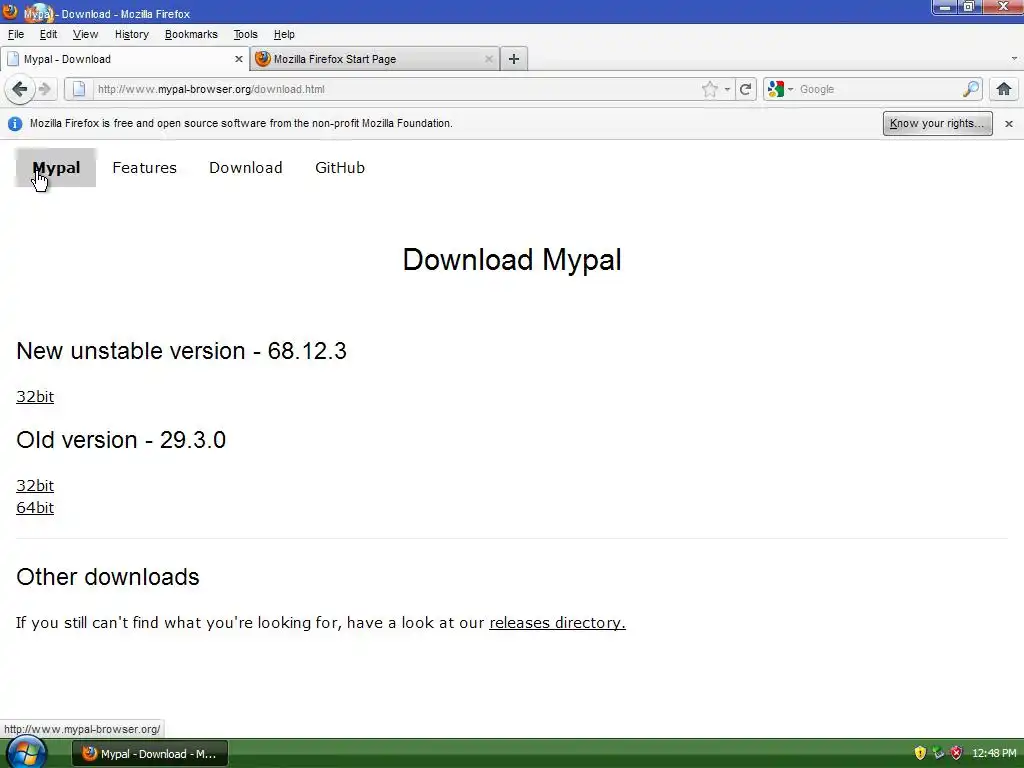Click the blue info icon in notification bar
Viewport: 1024px width, 768px height.
pos(15,123)
